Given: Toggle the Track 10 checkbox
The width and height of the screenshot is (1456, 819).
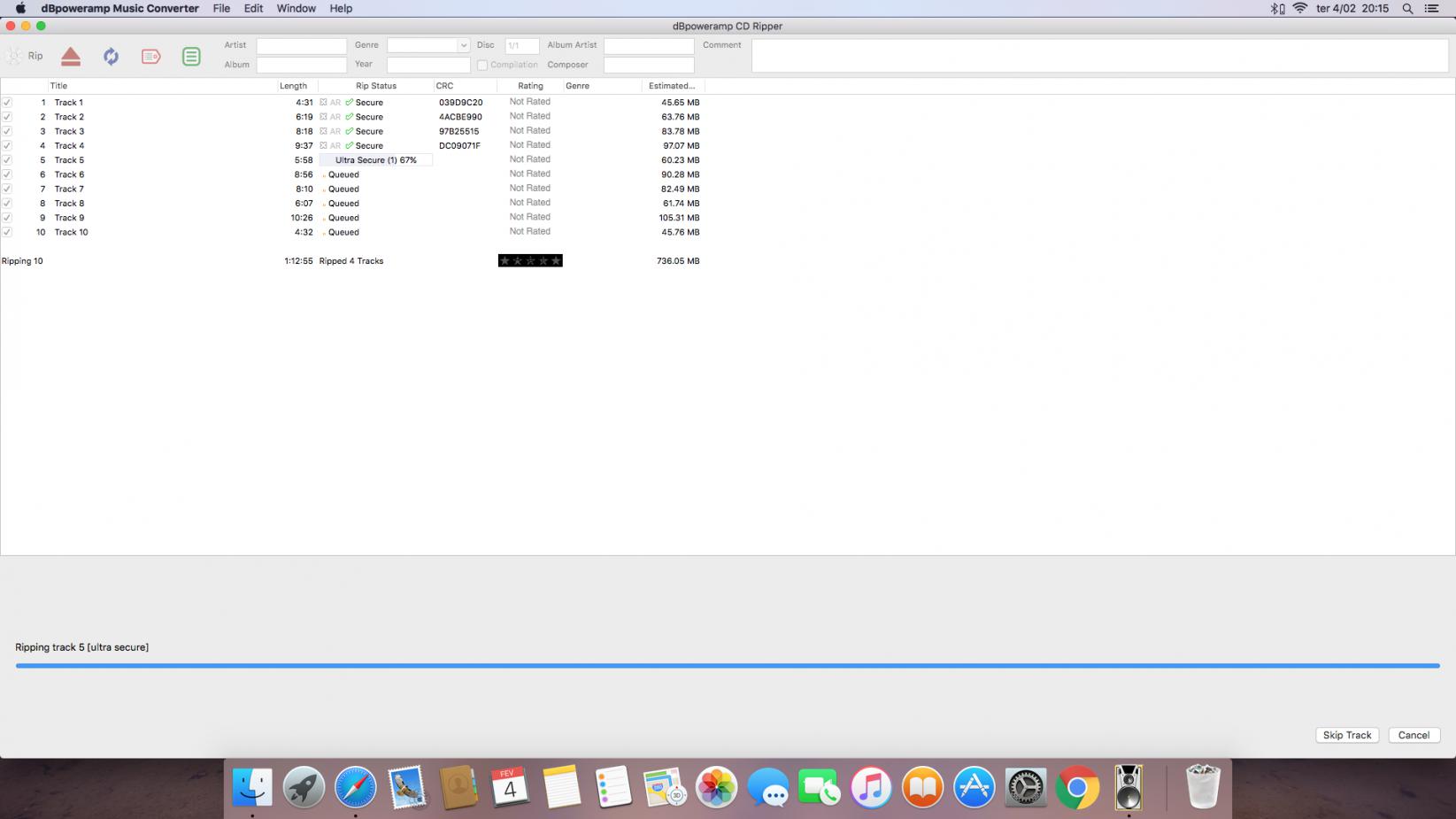Looking at the screenshot, I should point(7,232).
